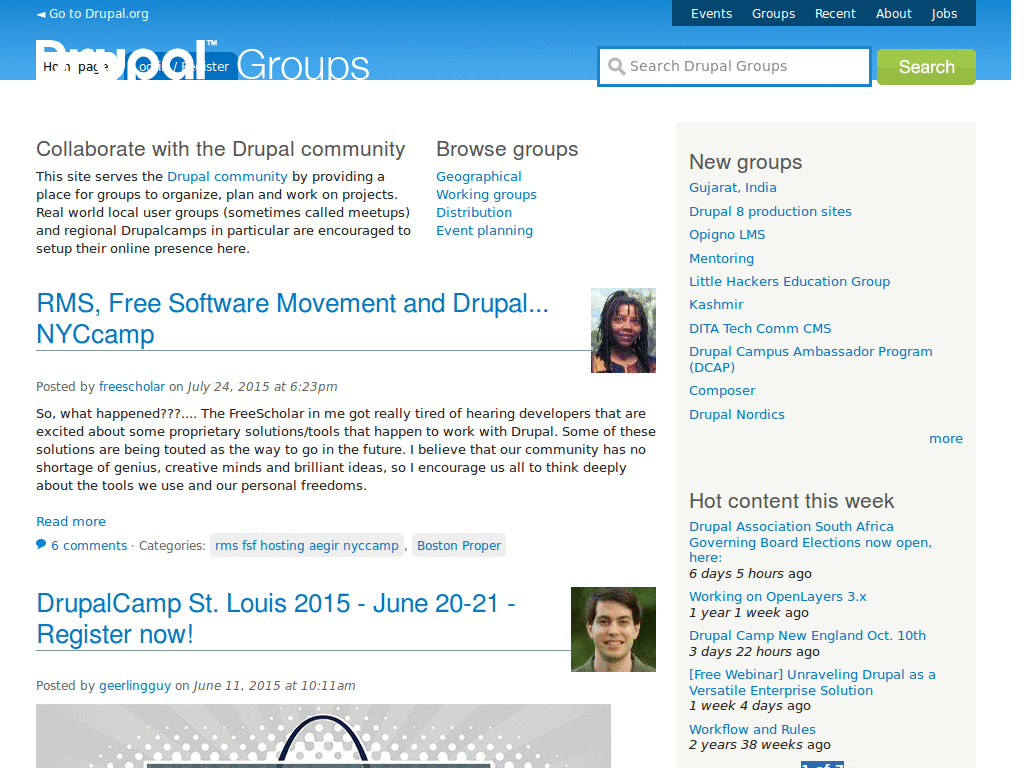This screenshot has height=768, width=1024.
Task: Click Read more under the RMS post
Action: click(x=71, y=521)
